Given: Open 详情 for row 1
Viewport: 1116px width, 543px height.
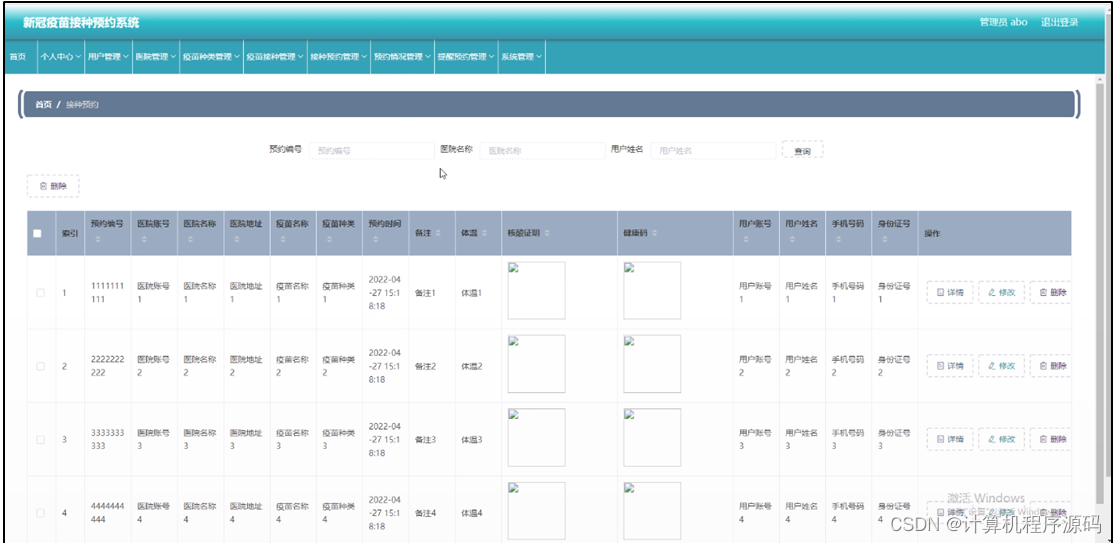Looking at the screenshot, I should click(949, 292).
